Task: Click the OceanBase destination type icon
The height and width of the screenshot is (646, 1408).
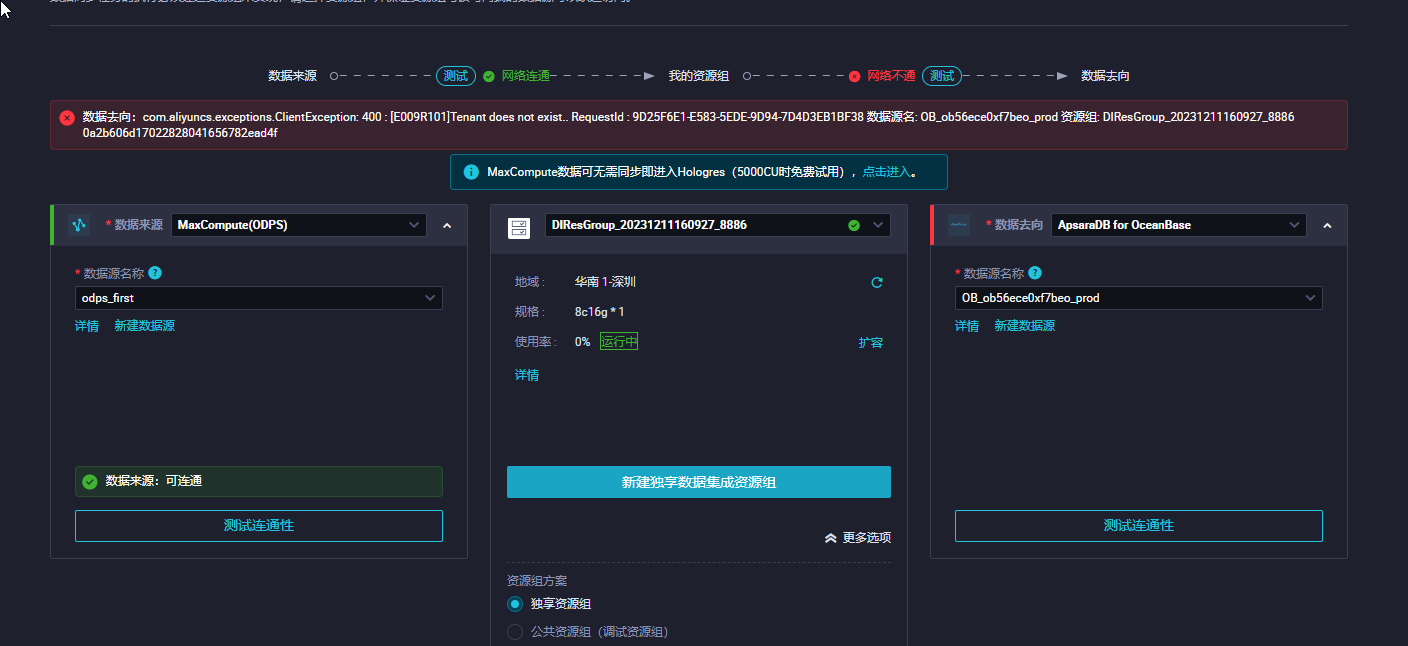Action: point(959,225)
